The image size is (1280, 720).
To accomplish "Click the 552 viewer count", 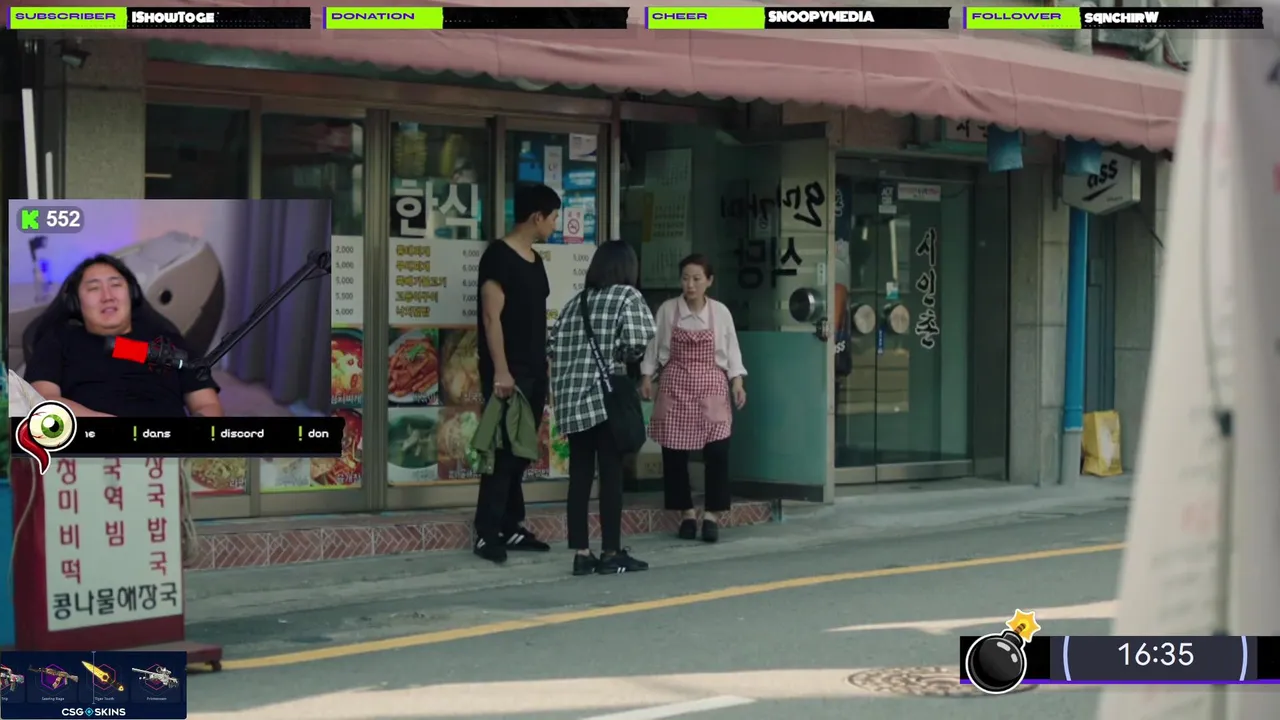I will coord(63,219).
